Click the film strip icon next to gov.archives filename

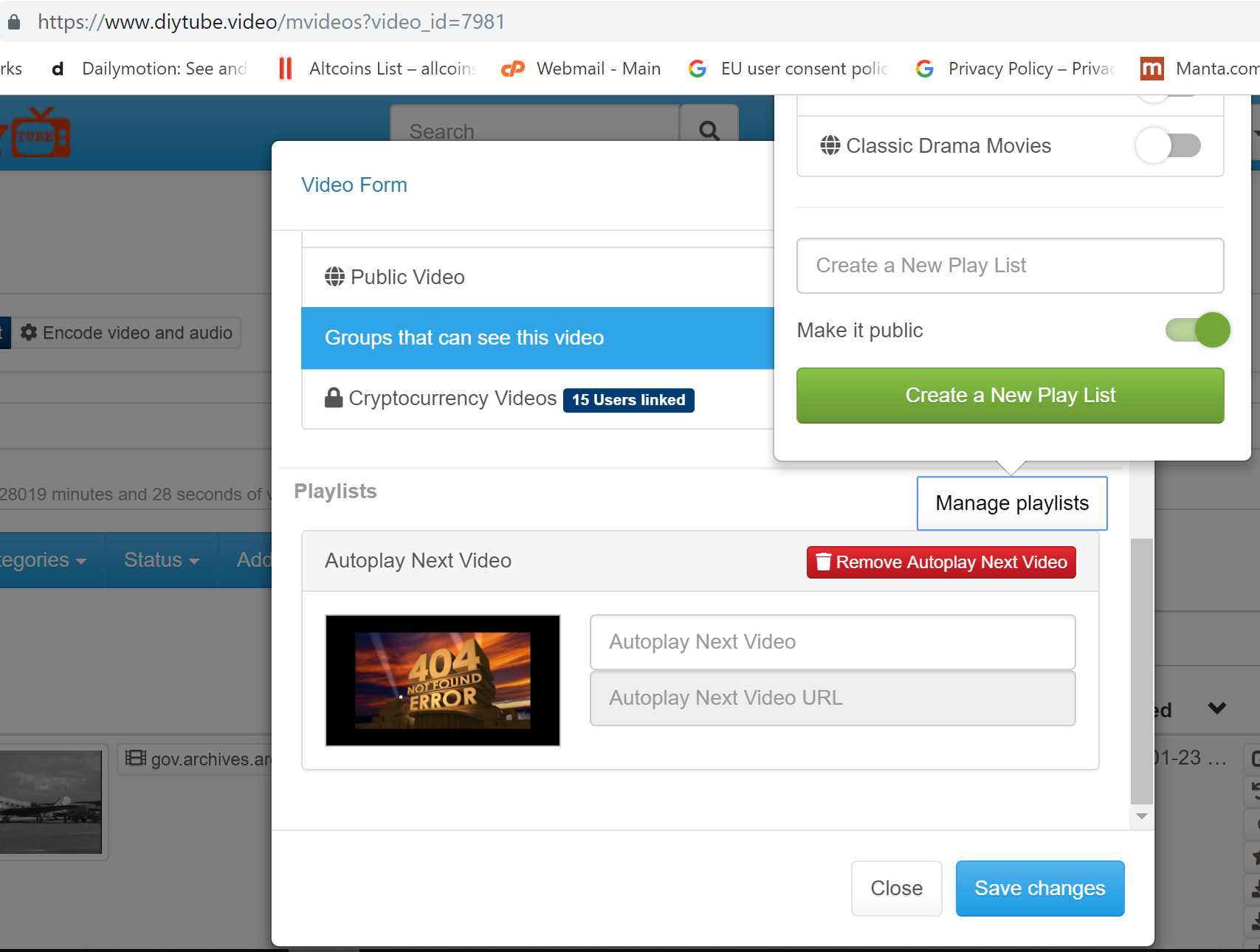tap(135, 759)
